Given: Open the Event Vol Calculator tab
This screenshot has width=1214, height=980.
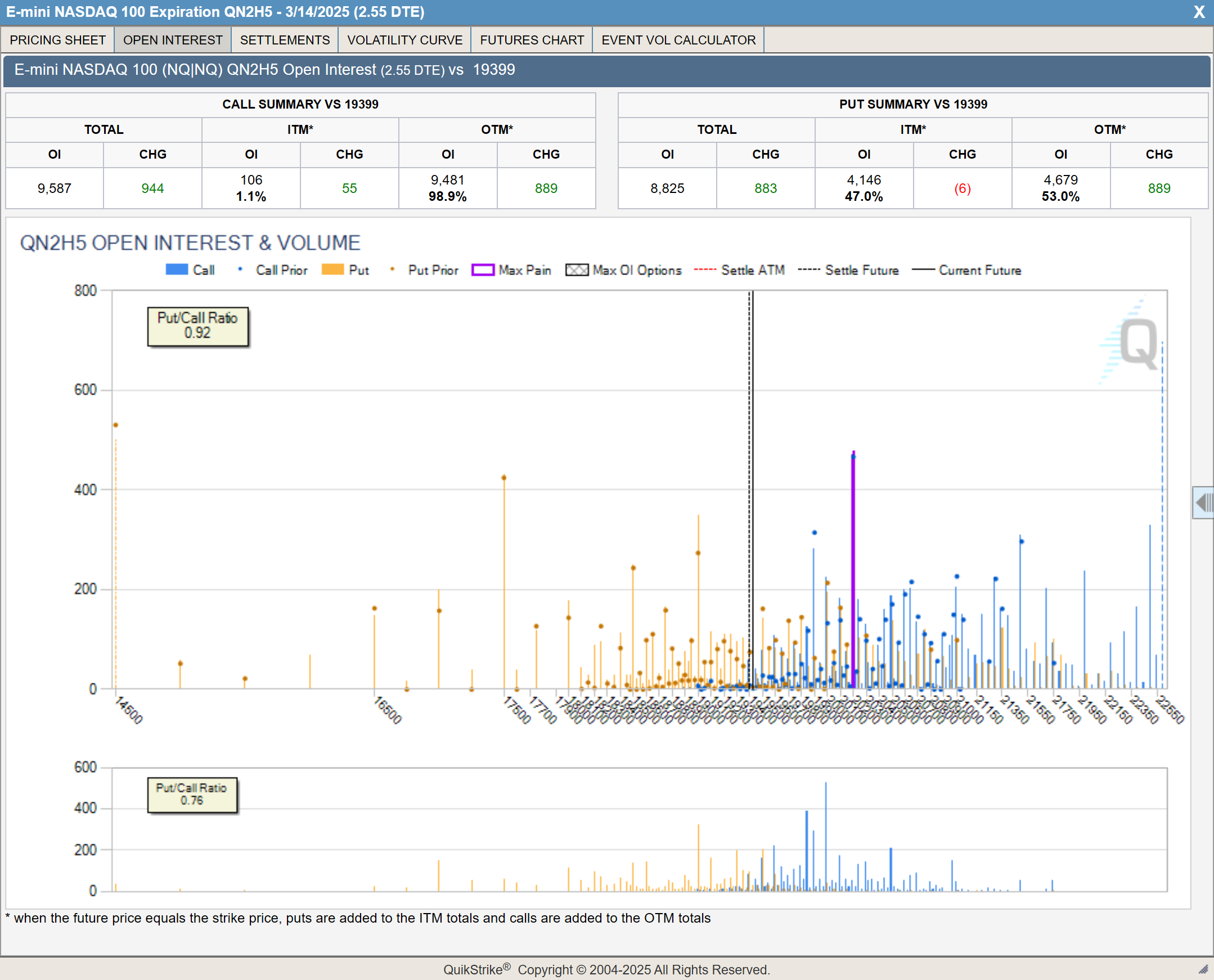Looking at the screenshot, I should [678, 40].
